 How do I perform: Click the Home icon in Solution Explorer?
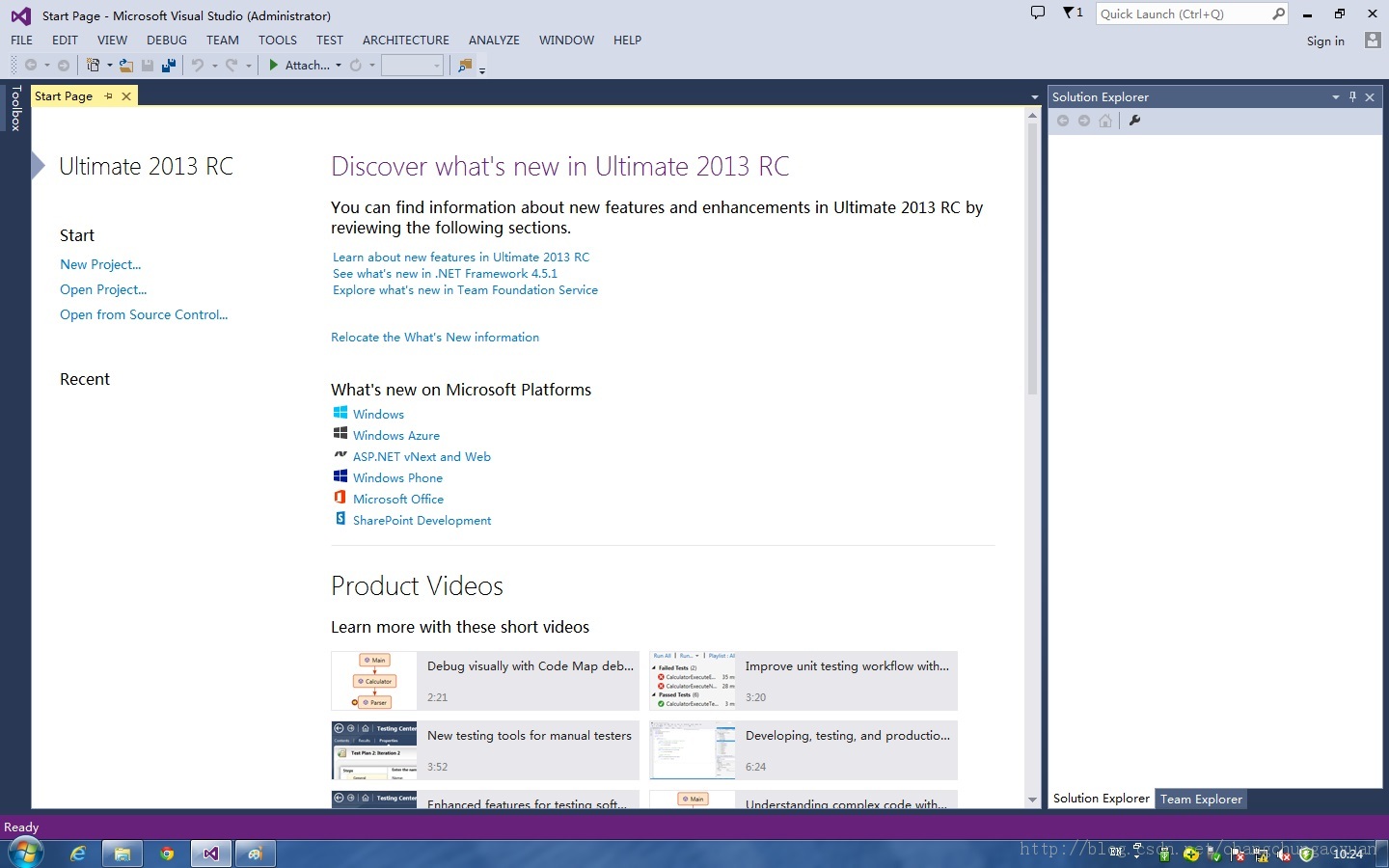click(1105, 121)
